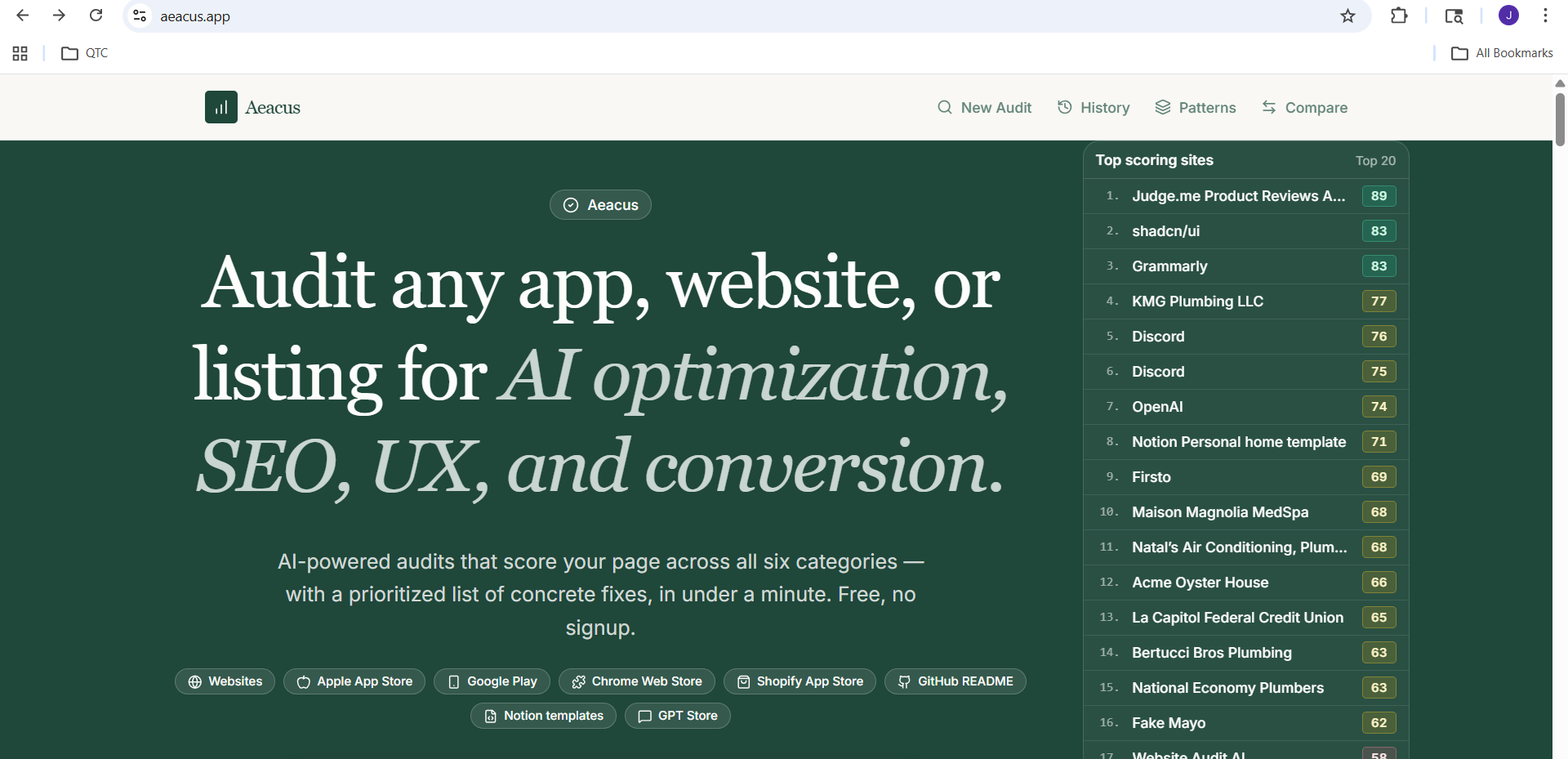The width and height of the screenshot is (1568, 759).
Task: Open the user profile avatar J
Action: coord(1508,16)
